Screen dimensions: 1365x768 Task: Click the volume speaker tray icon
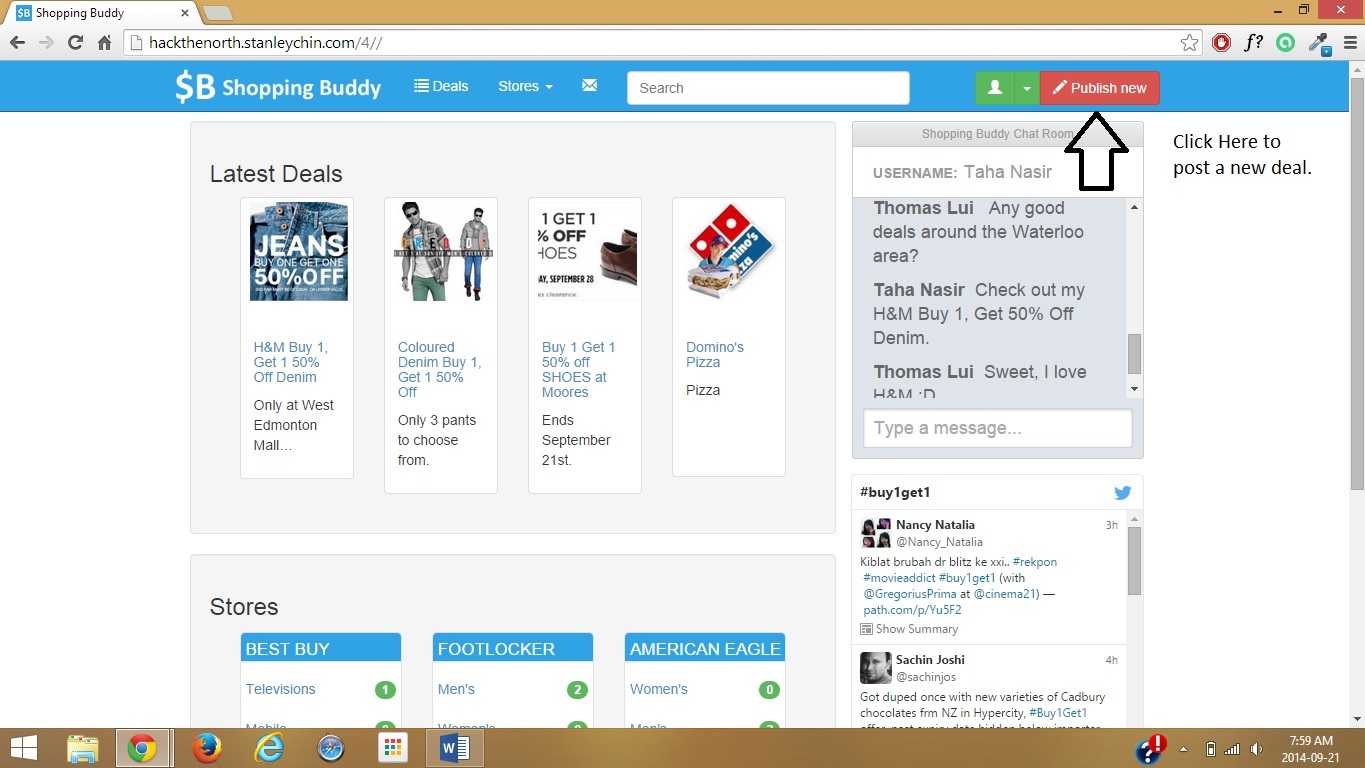(x=1256, y=749)
